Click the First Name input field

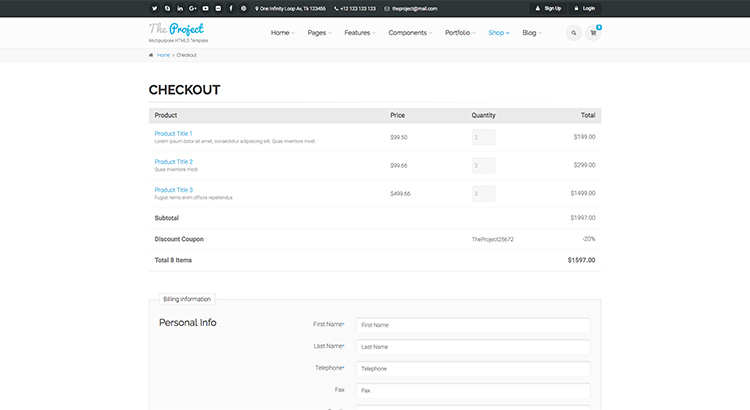[x=472, y=325]
